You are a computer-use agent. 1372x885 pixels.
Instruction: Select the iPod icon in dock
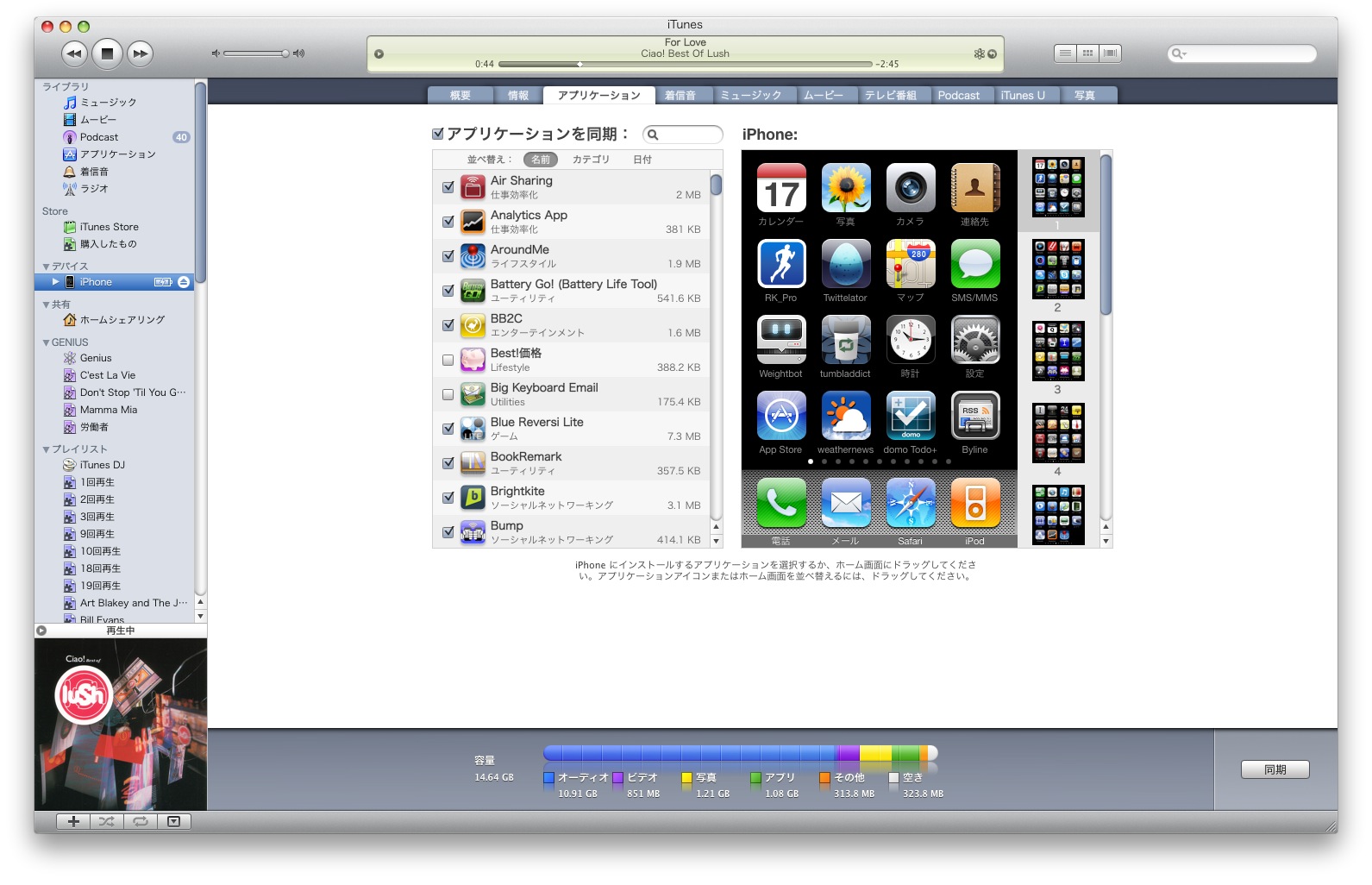point(975,503)
